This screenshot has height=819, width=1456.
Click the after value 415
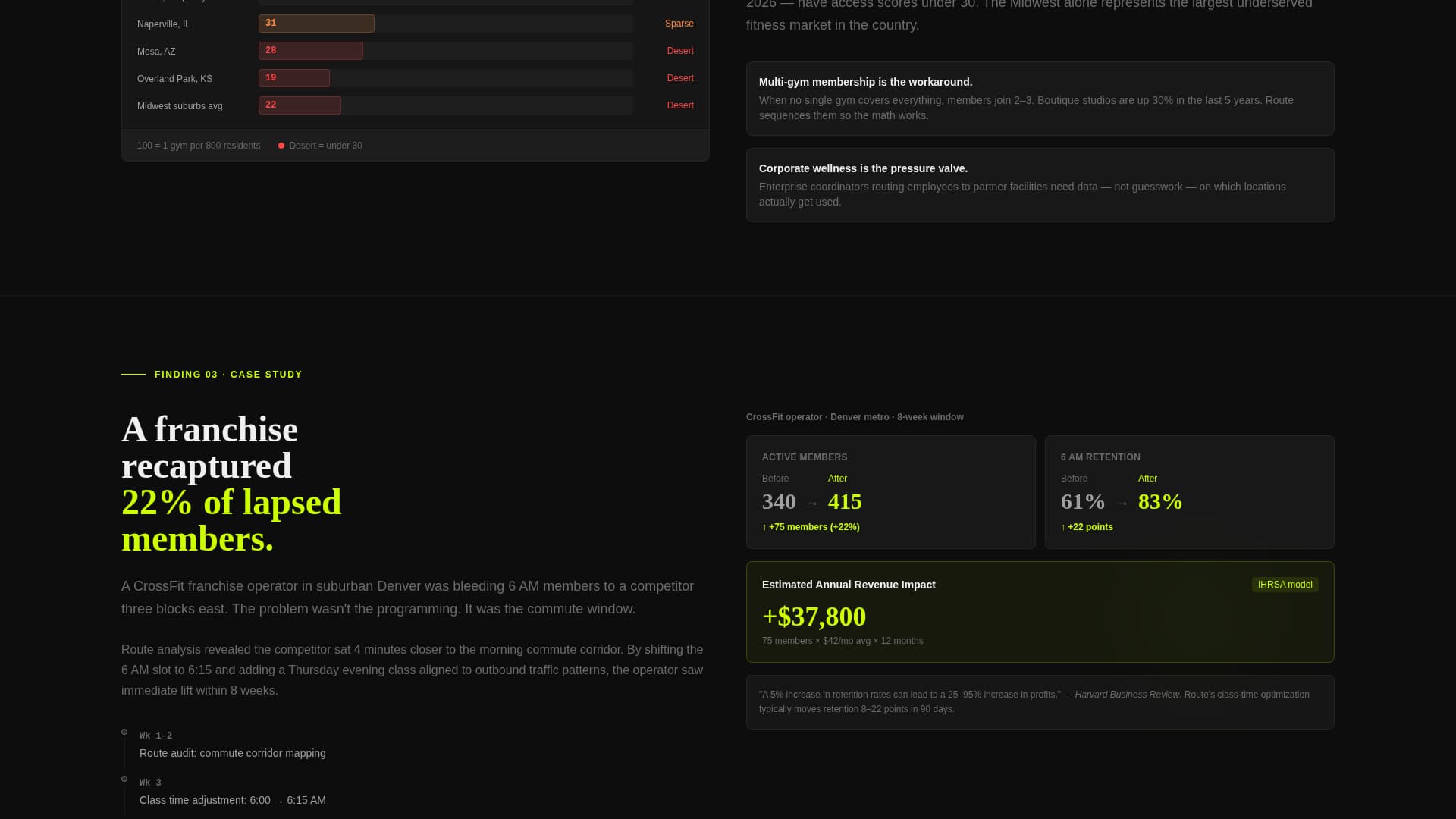tap(845, 501)
